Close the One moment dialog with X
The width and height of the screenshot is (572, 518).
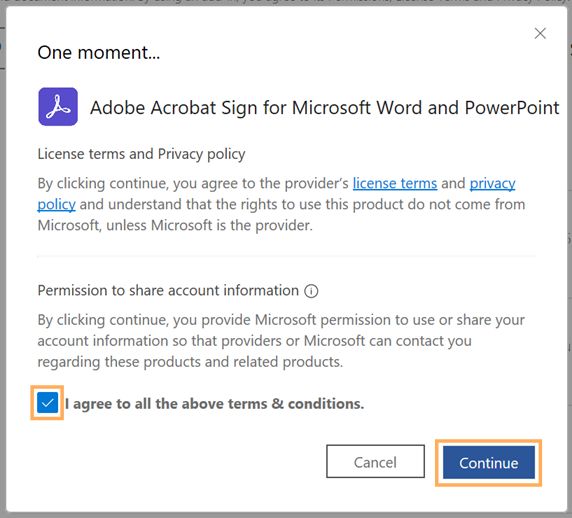(x=540, y=34)
